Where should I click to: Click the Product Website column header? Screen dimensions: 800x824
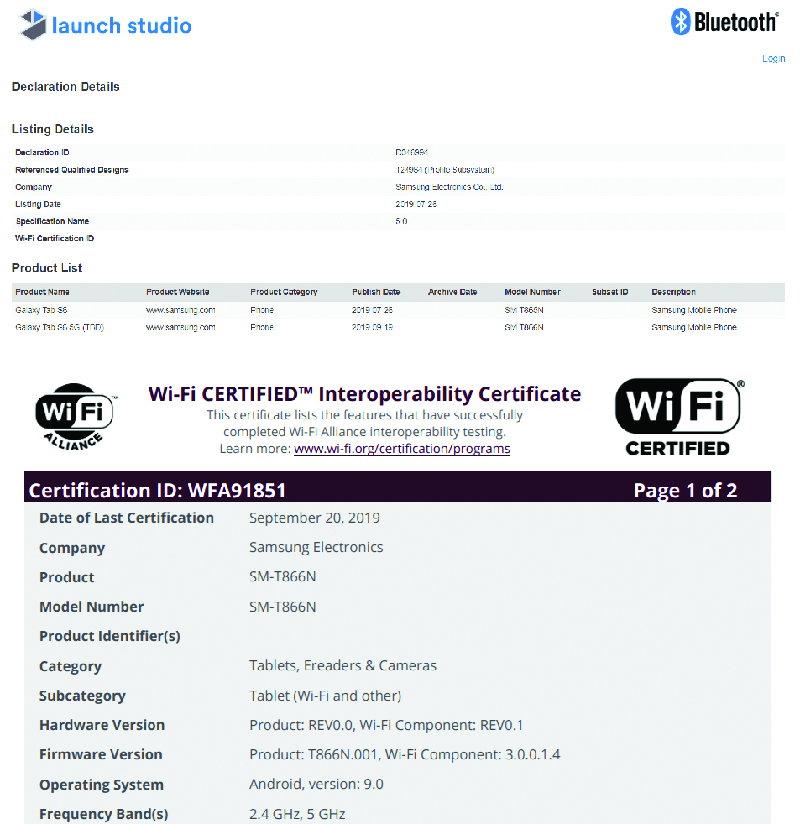pos(178,292)
